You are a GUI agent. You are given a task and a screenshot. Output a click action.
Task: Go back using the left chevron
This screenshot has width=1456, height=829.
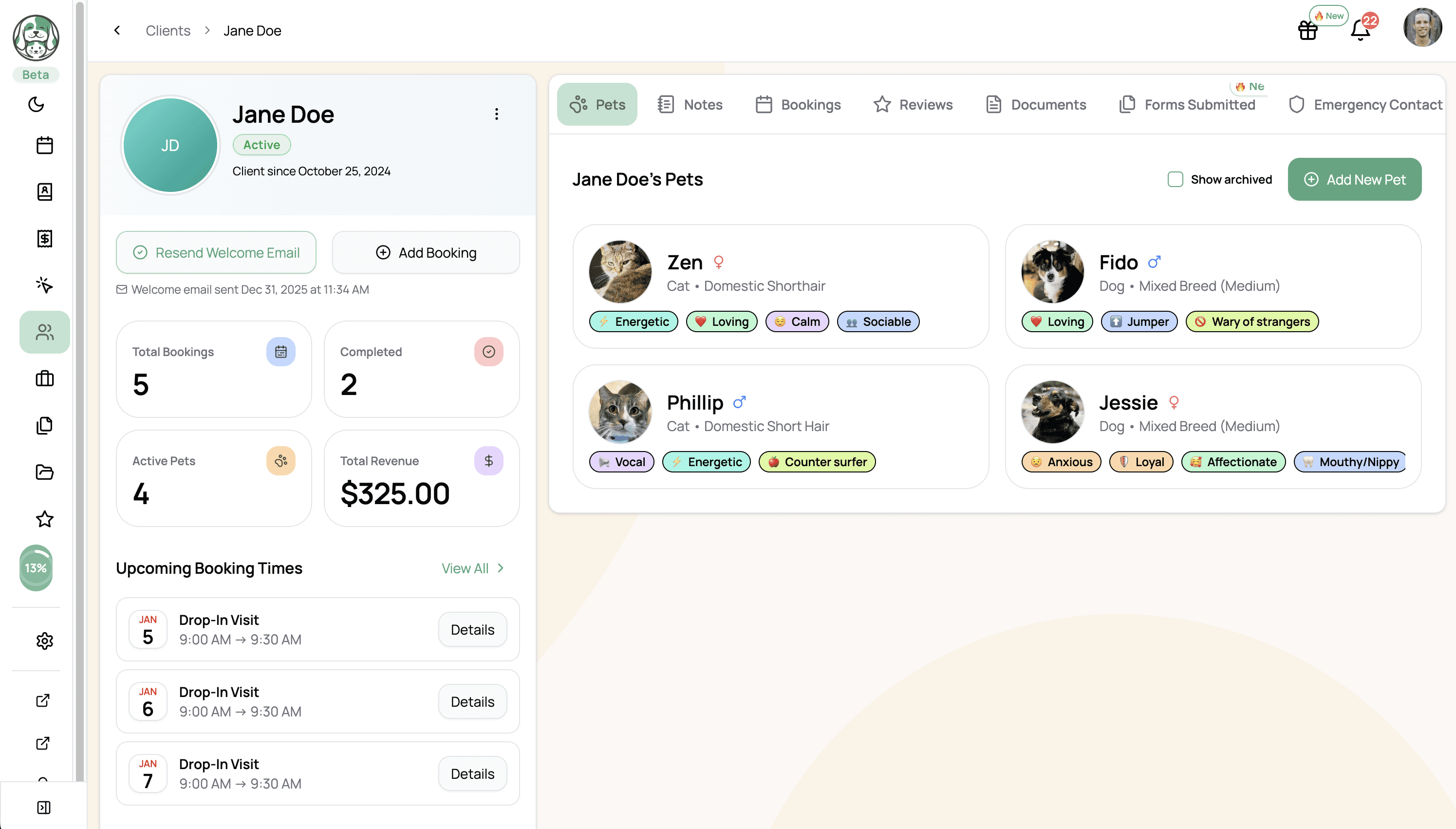pos(117,30)
